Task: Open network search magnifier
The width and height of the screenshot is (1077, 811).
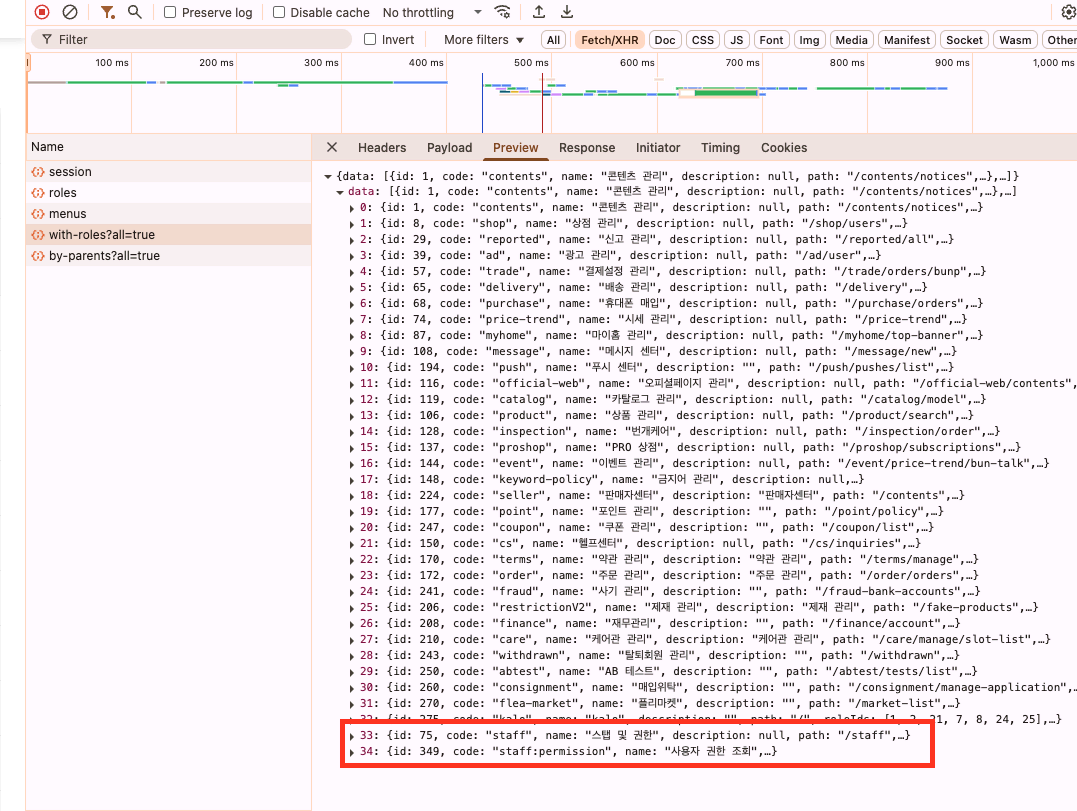Action: 135,12
